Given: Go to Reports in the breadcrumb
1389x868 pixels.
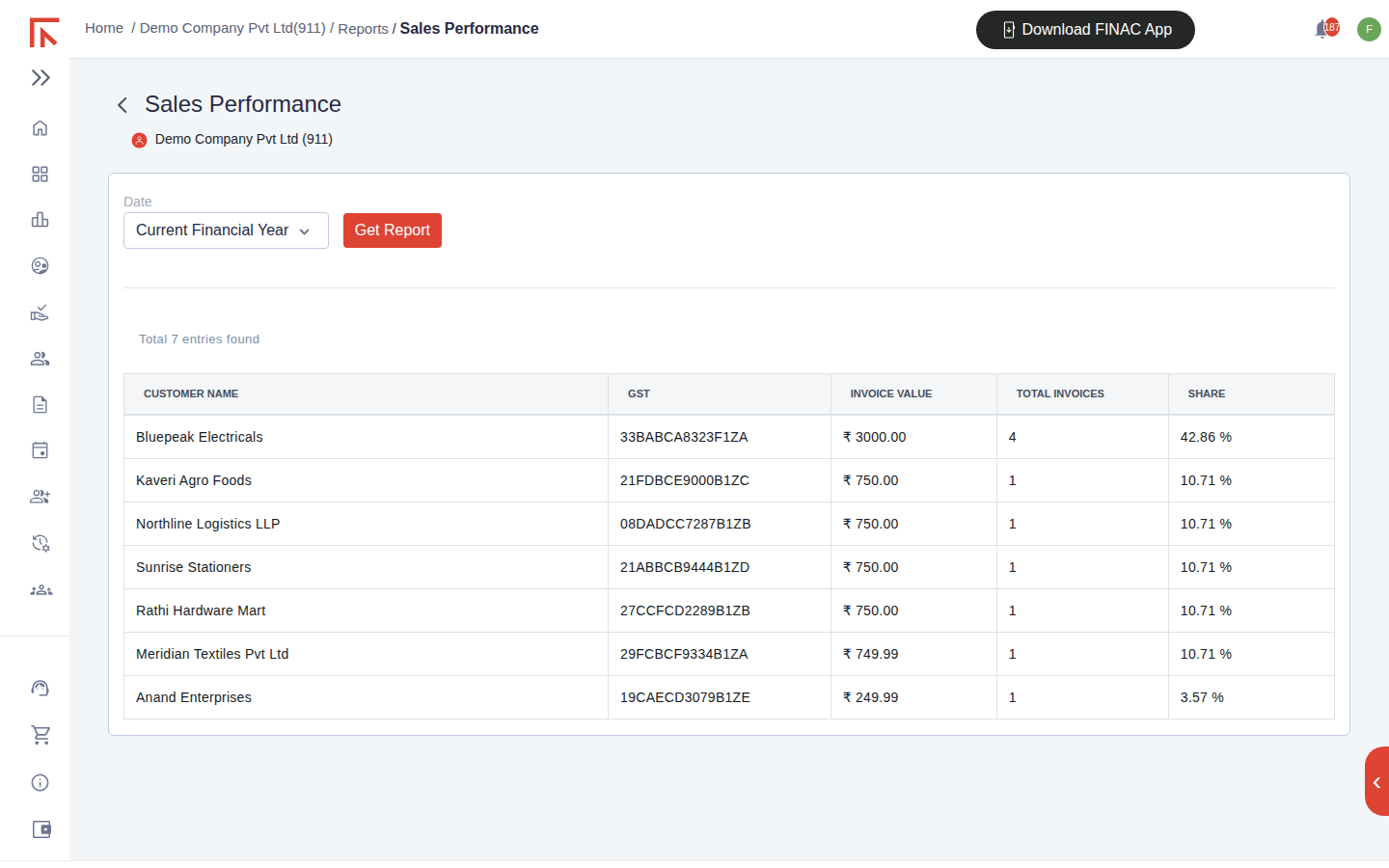Looking at the screenshot, I should tap(363, 29).
